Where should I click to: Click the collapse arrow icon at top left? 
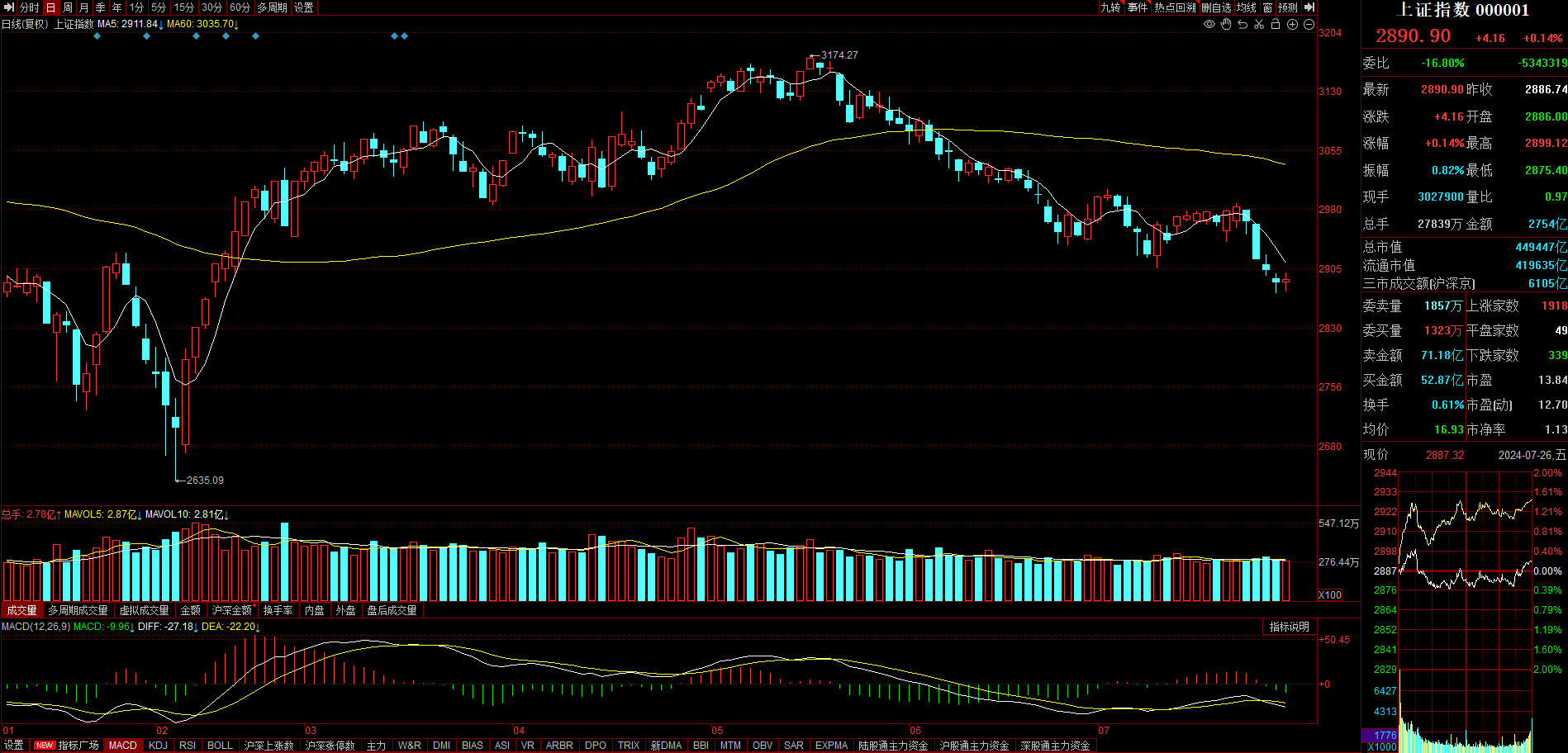point(9,7)
